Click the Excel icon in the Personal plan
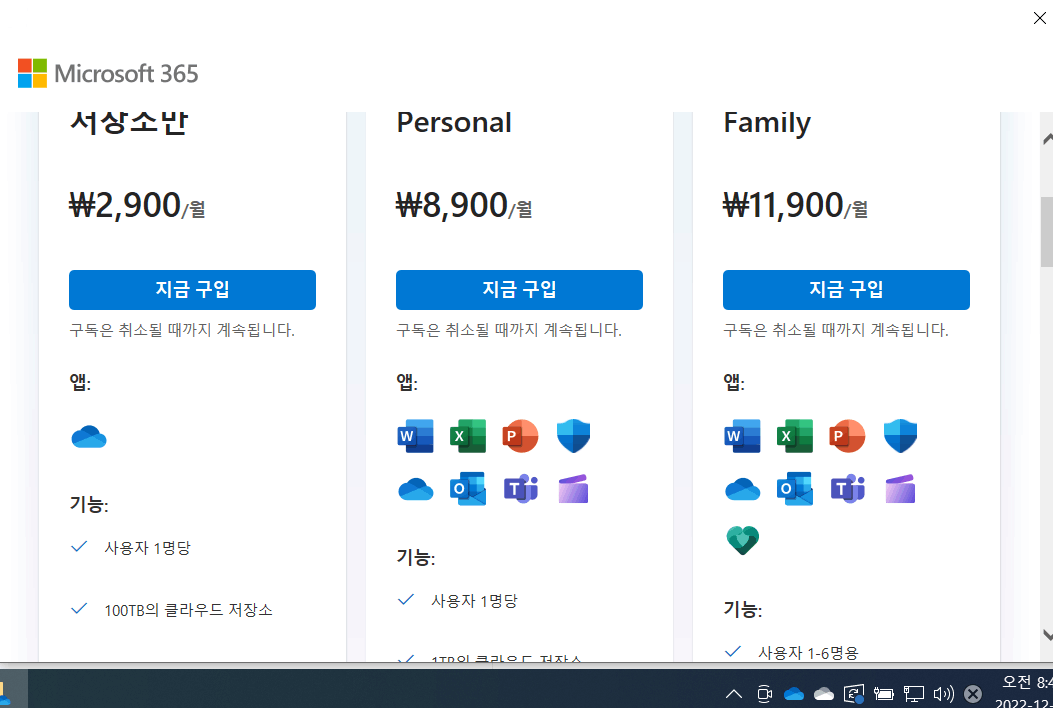This screenshot has width=1053, height=708. click(468, 436)
